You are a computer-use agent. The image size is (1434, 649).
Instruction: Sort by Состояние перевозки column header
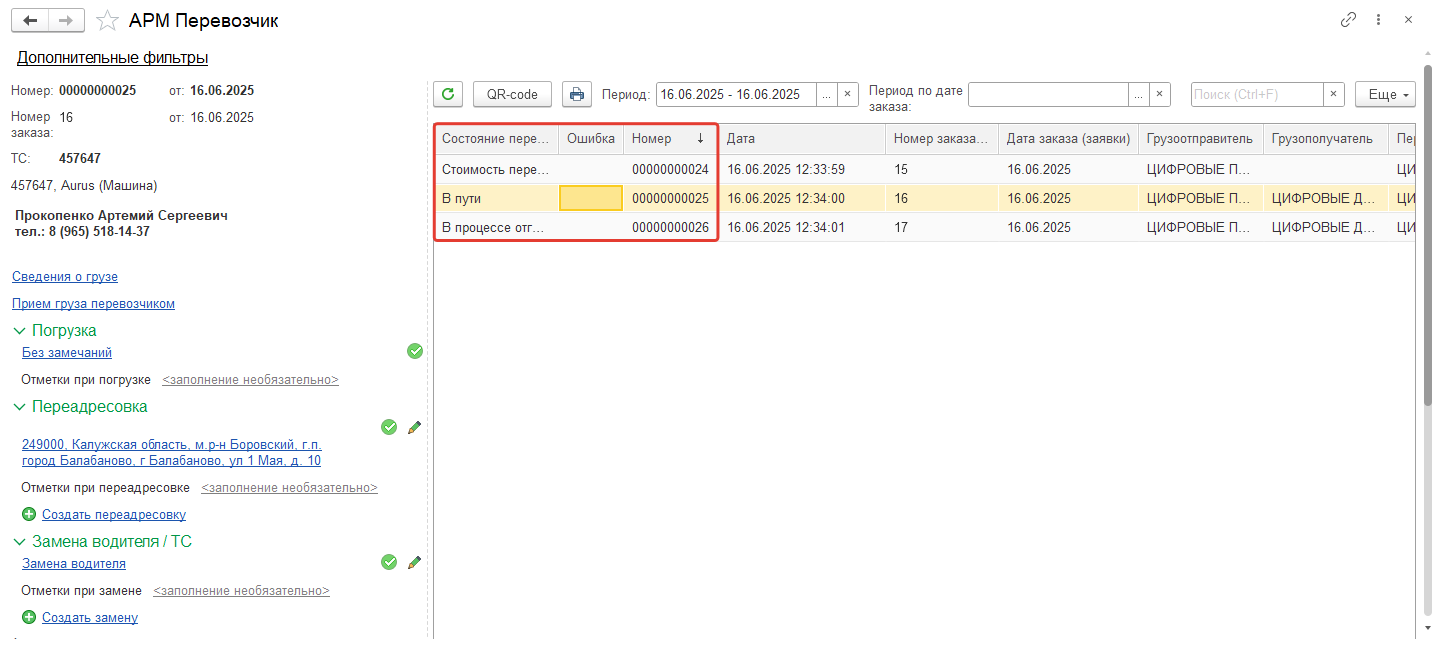(x=496, y=139)
